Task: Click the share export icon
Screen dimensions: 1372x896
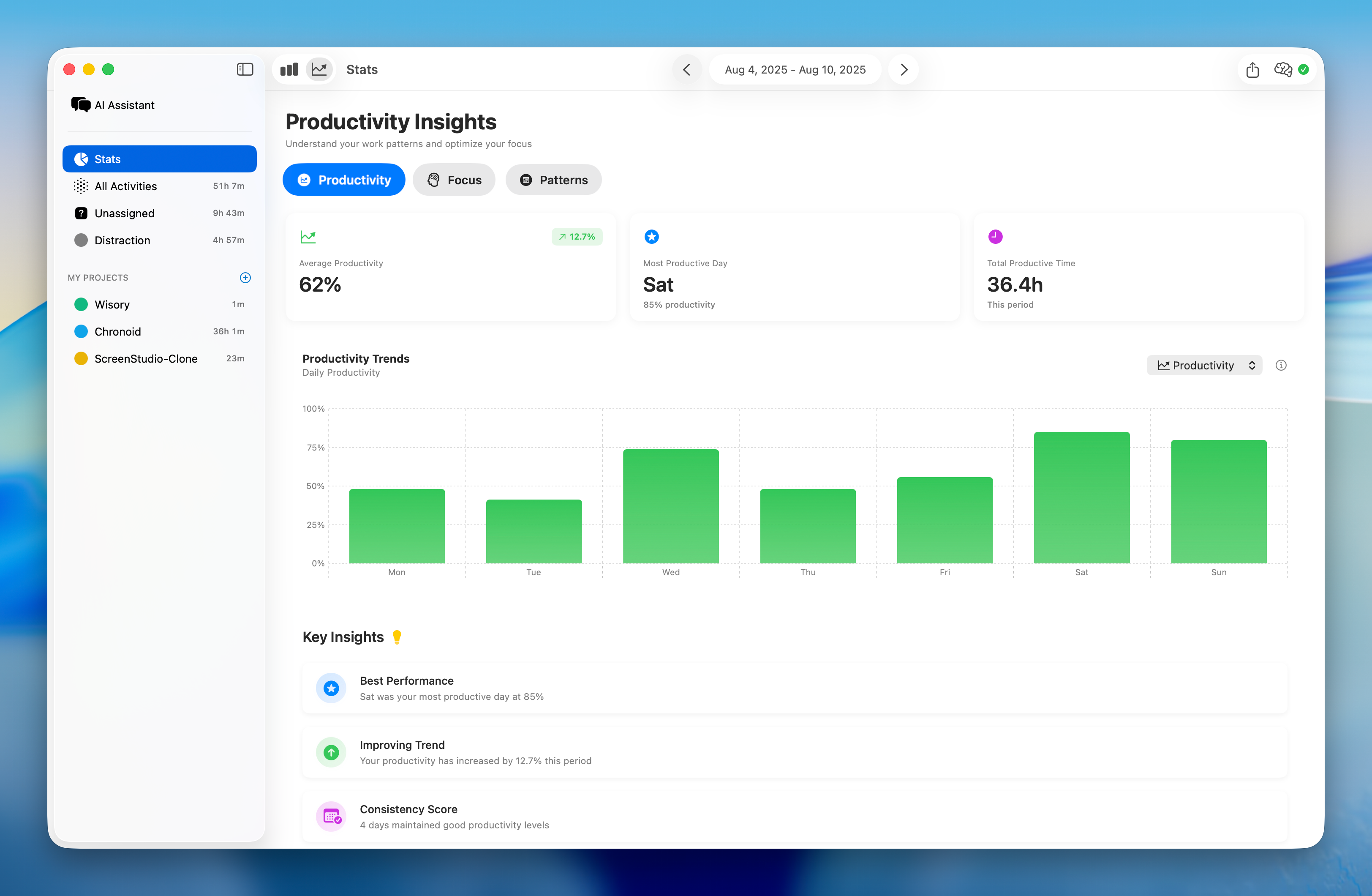Action: (1252, 70)
